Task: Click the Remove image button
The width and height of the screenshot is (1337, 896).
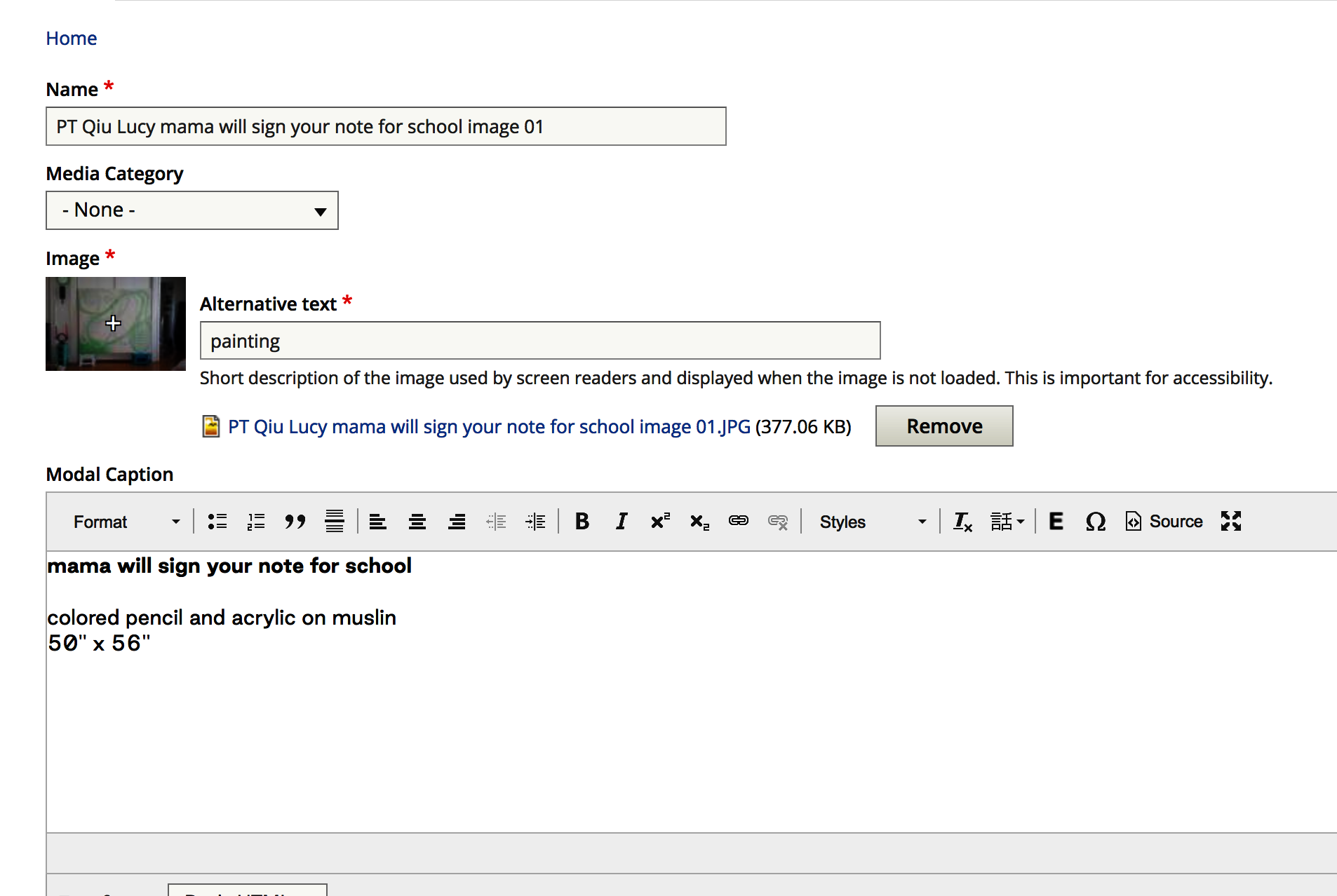Action: tap(944, 426)
